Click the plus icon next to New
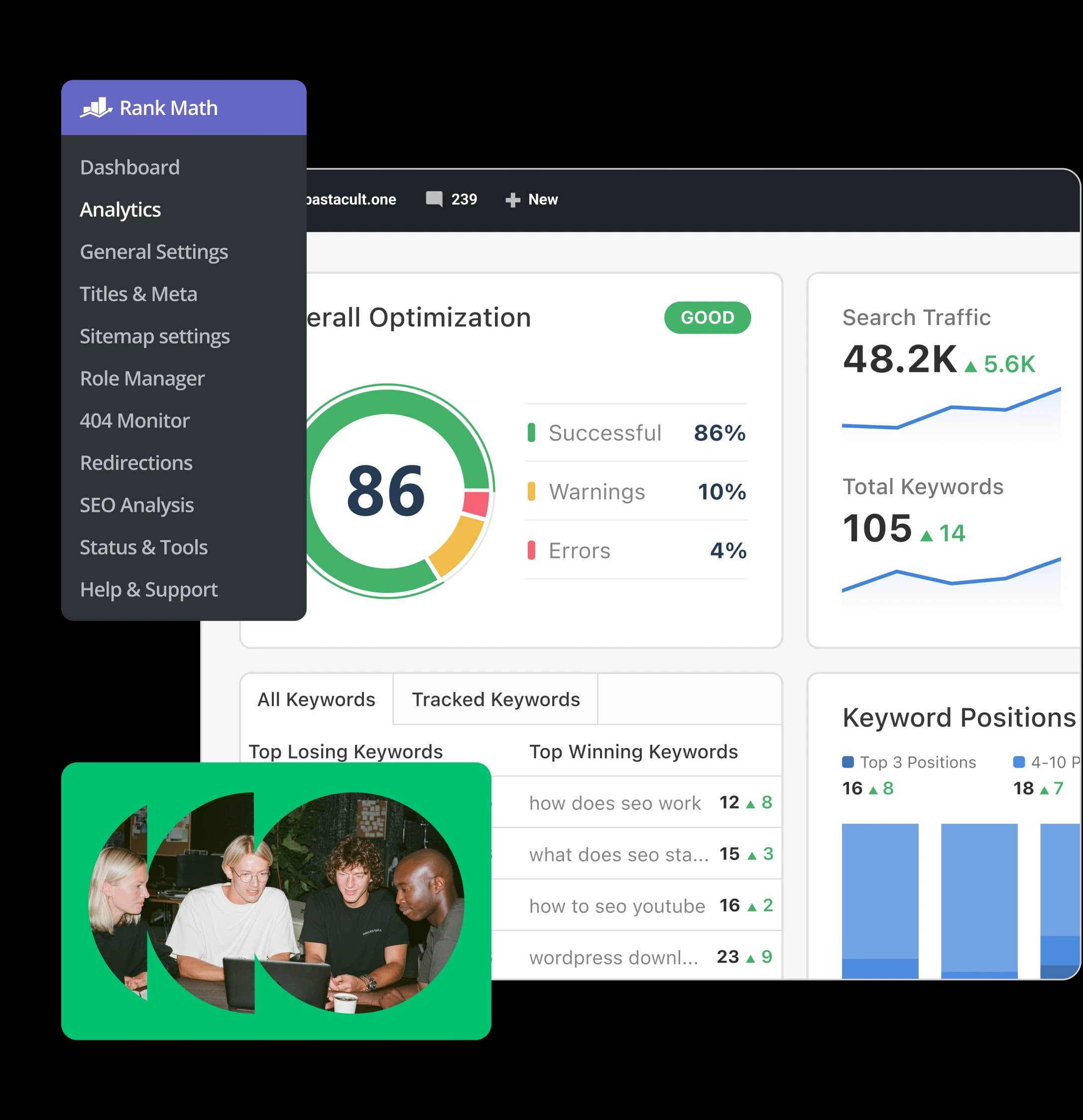 tap(513, 200)
